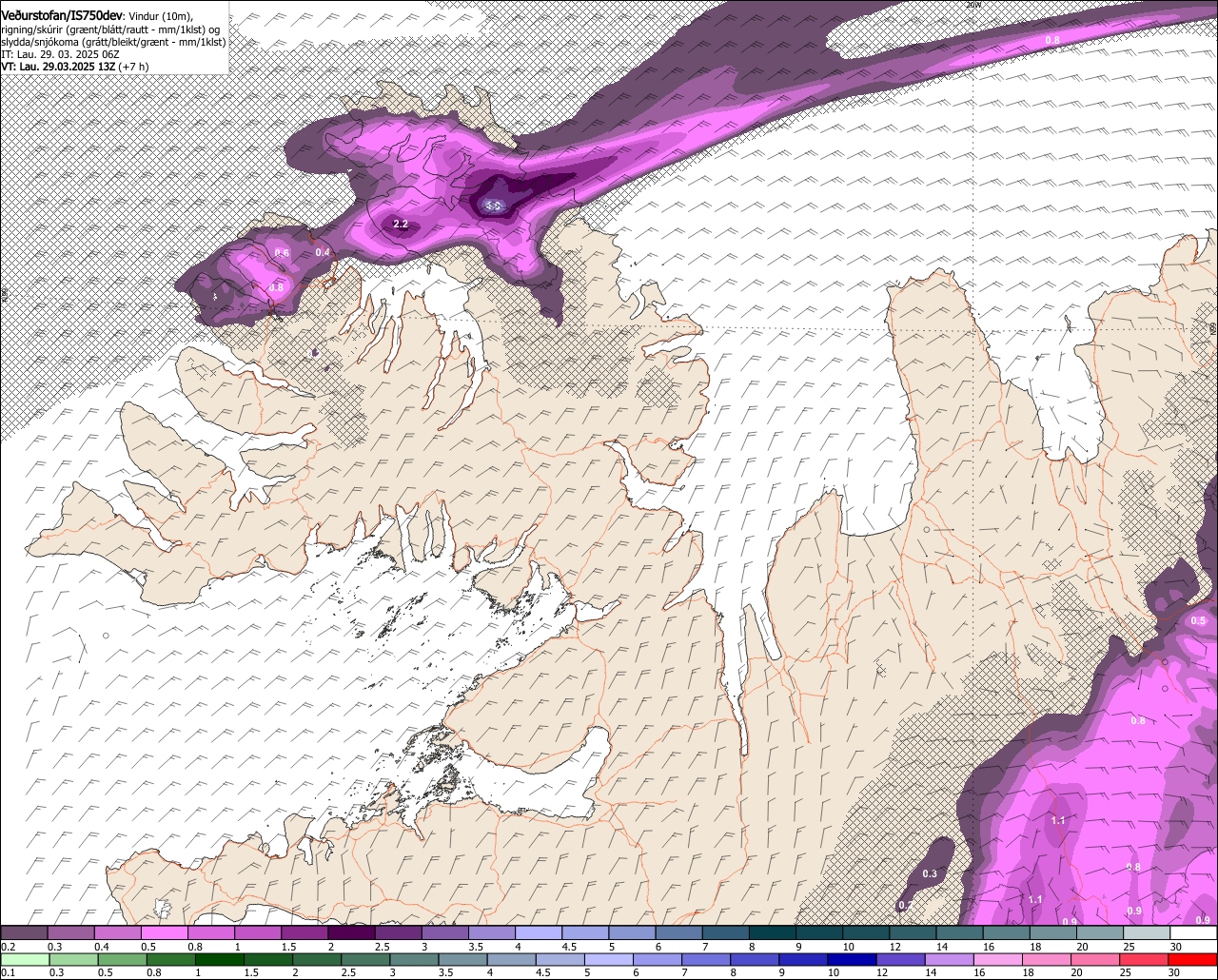Image resolution: width=1218 pixels, height=980 pixels.
Task: Click the 0.3 value in the southeast dark patch
Action: pyautogui.click(x=930, y=873)
